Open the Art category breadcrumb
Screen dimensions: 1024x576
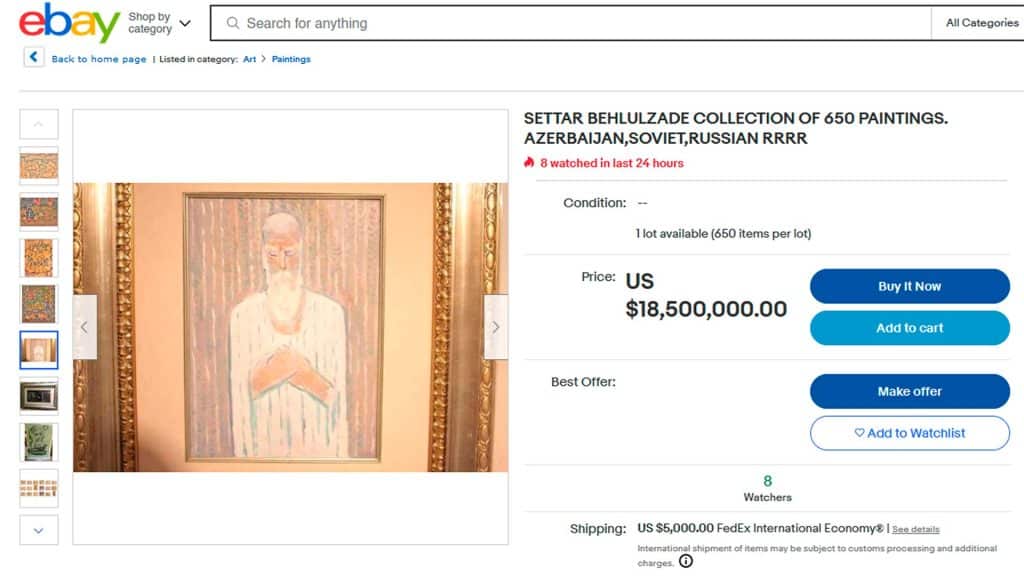[x=247, y=59]
